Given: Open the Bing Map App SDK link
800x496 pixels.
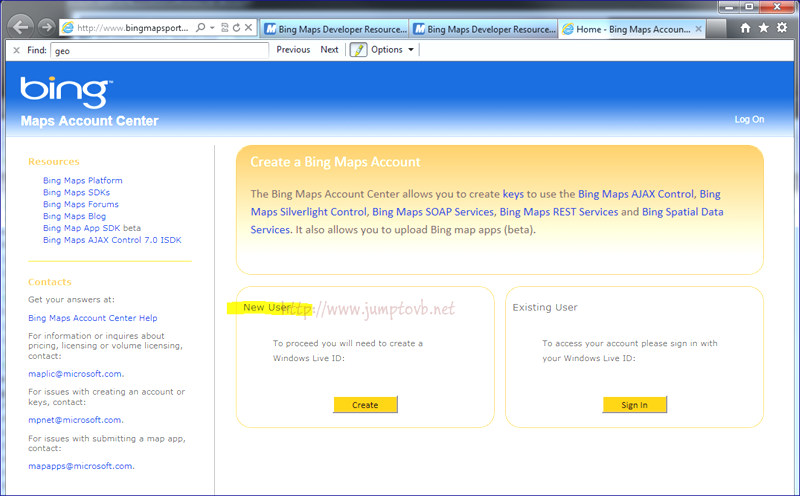Looking at the screenshot, I should (82, 228).
